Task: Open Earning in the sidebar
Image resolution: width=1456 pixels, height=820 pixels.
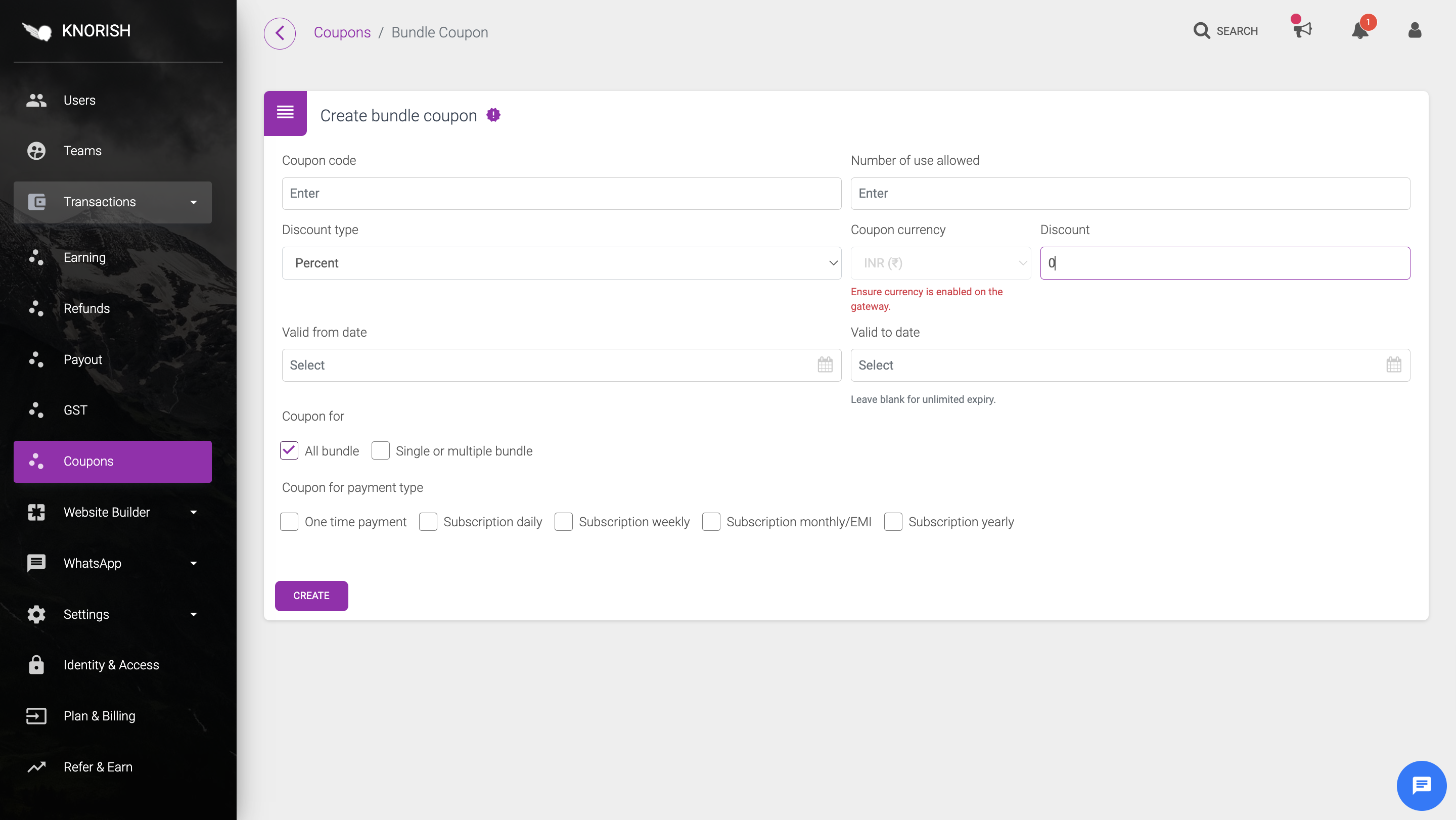Action: (x=112, y=257)
